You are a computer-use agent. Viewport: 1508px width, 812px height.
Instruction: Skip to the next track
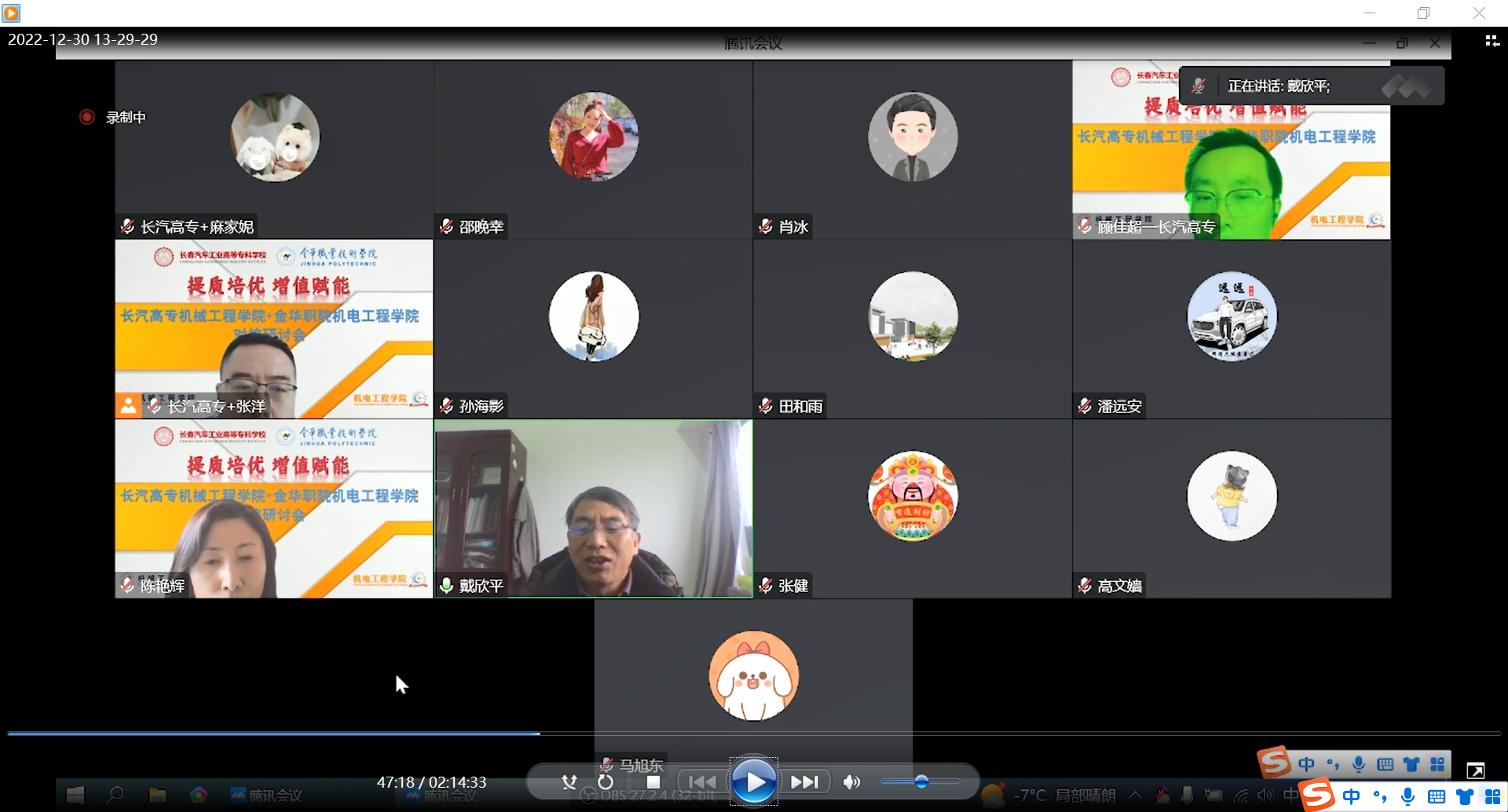click(804, 782)
